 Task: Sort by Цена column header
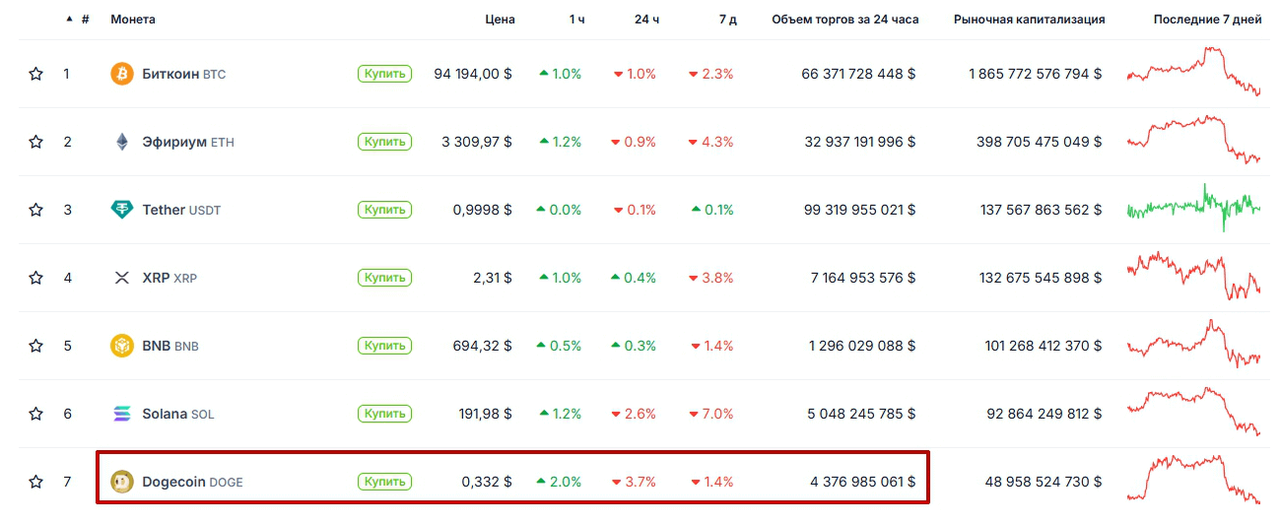(x=500, y=19)
